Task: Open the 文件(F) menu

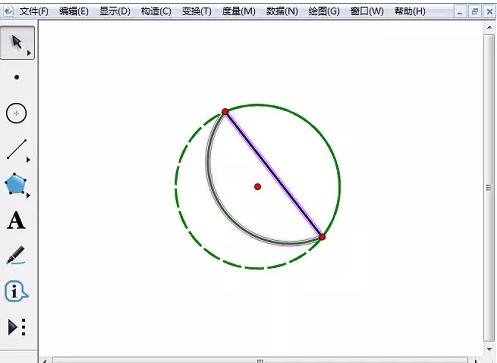Action: coord(34,11)
